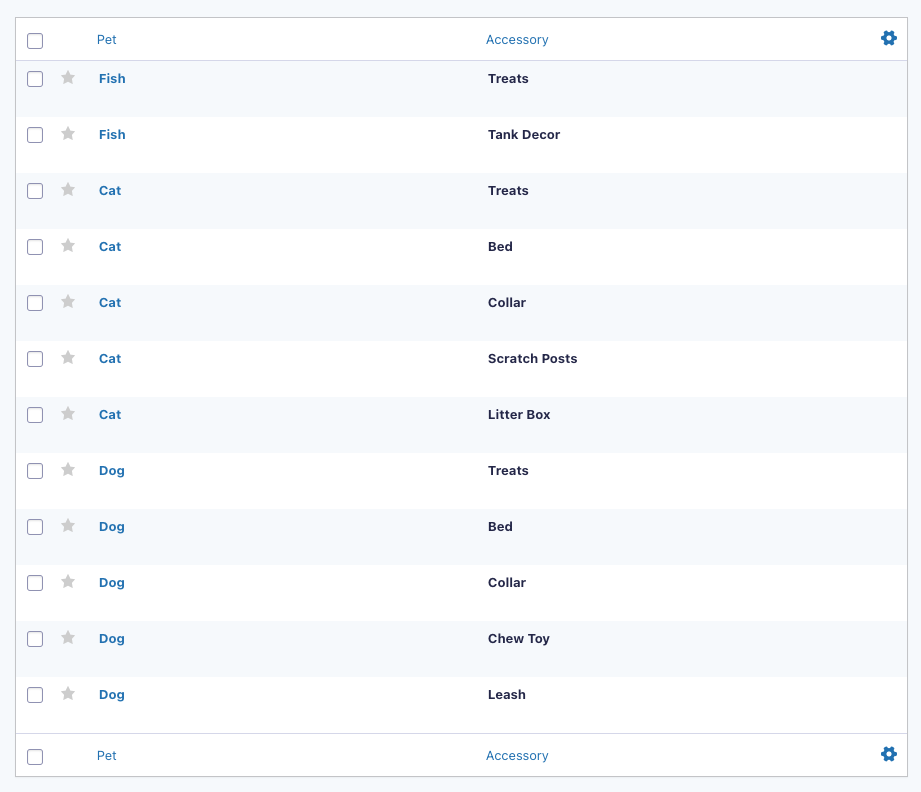Tick the select-all checkbox in header
The width and height of the screenshot is (921, 792).
pyautogui.click(x=35, y=41)
